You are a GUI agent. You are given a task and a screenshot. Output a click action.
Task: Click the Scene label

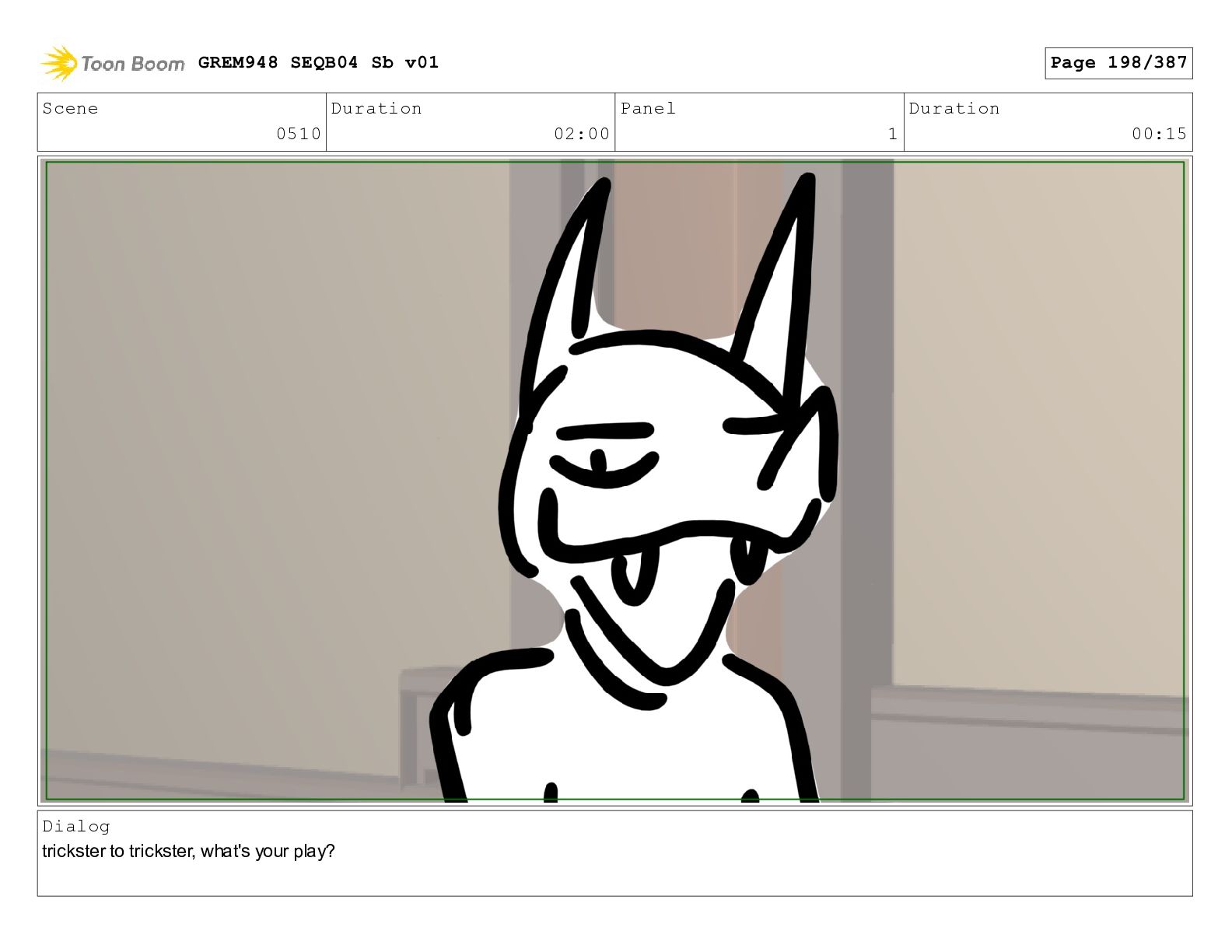pyautogui.click(x=70, y=108)
